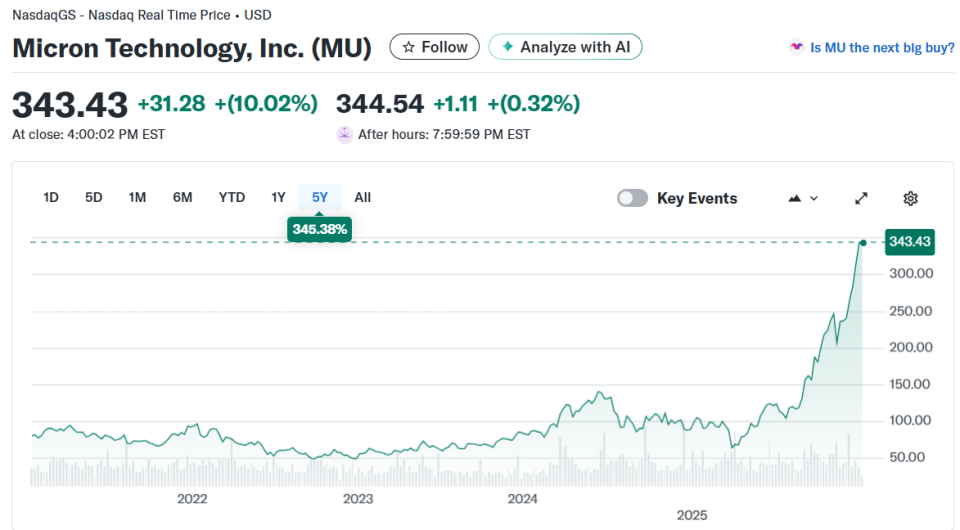Follow Micron Technology stock
960x530 pixels.
click(x=435, y=47)
